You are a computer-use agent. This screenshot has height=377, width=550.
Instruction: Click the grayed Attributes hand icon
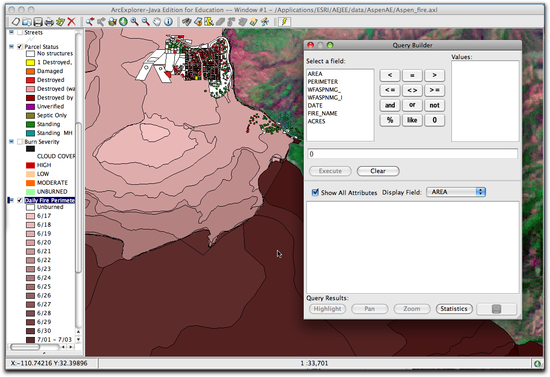coord(242,22)
